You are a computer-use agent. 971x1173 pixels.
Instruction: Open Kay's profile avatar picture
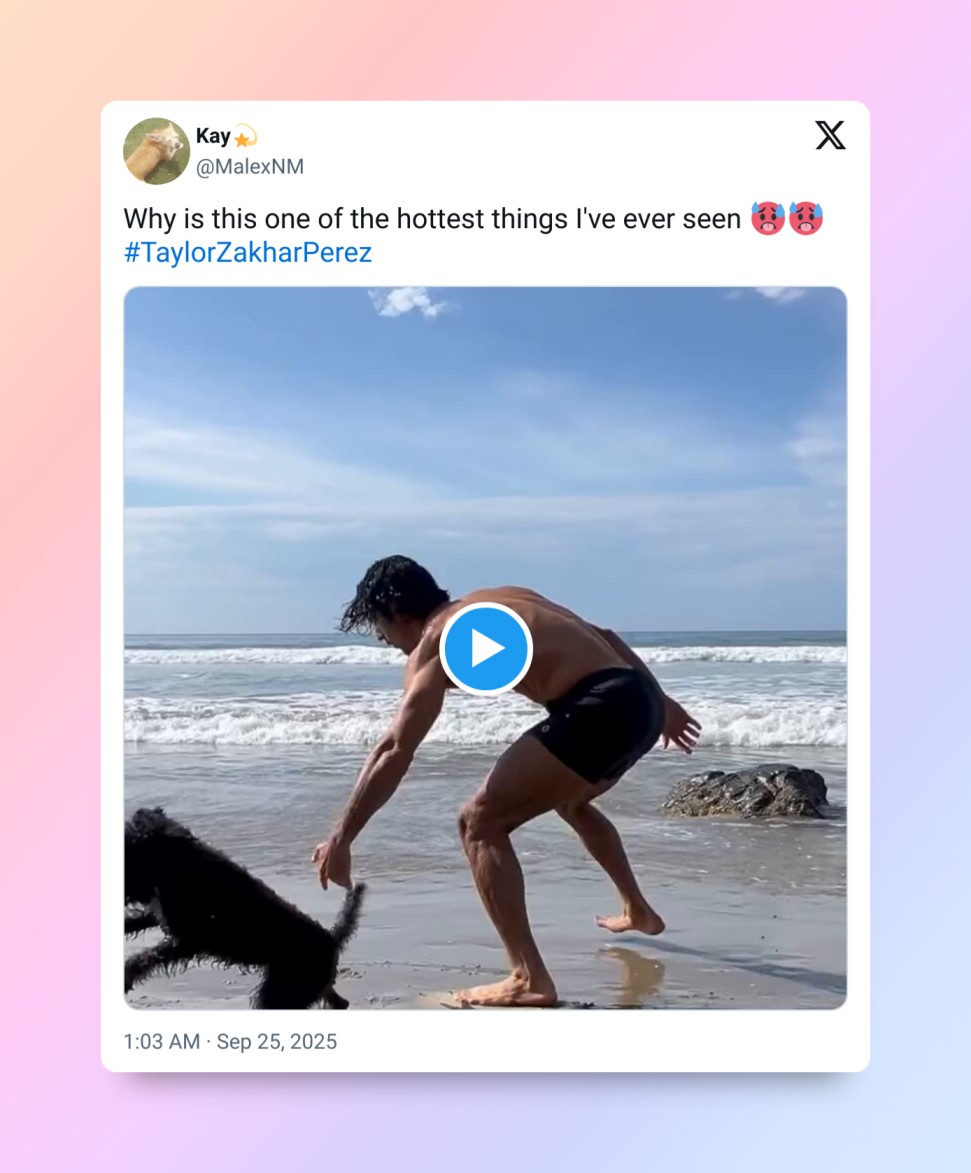pyautogui.click(x=156, y=151)
